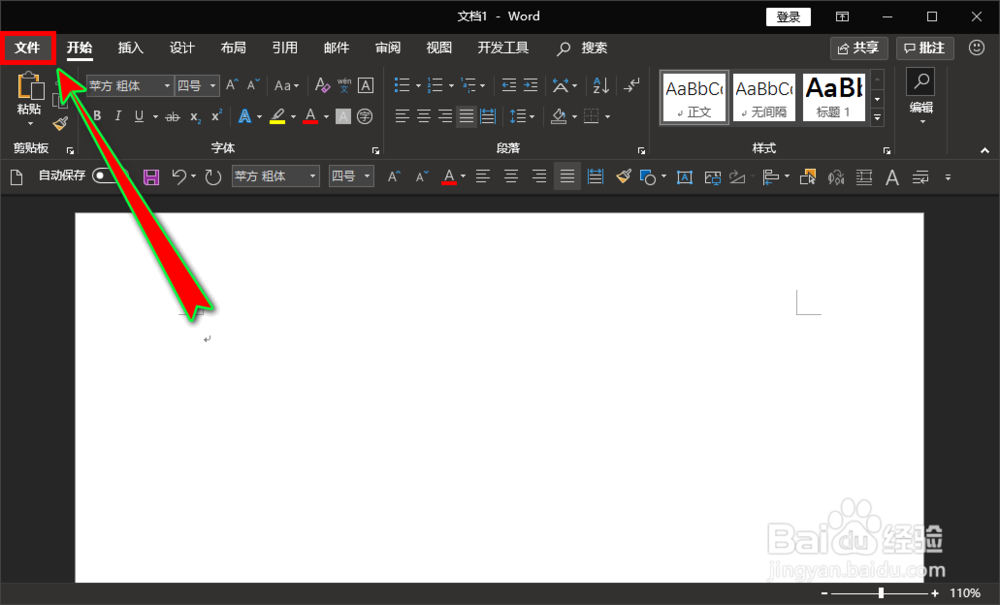Click the Redo icon in quick access toolbar
1000x605 pixels.
pos(213,177)
